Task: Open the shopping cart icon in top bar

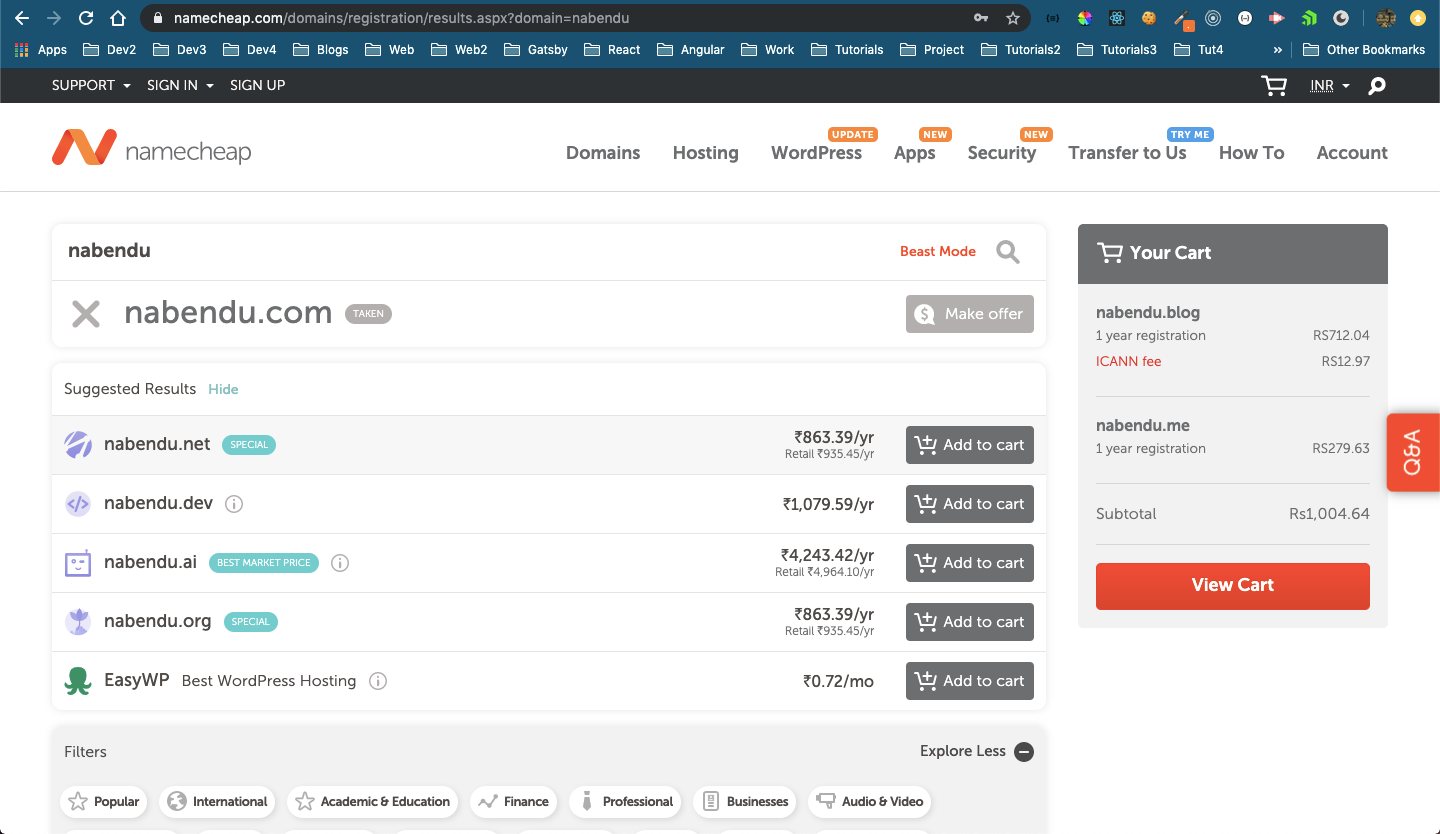Action: [1274, 86]
